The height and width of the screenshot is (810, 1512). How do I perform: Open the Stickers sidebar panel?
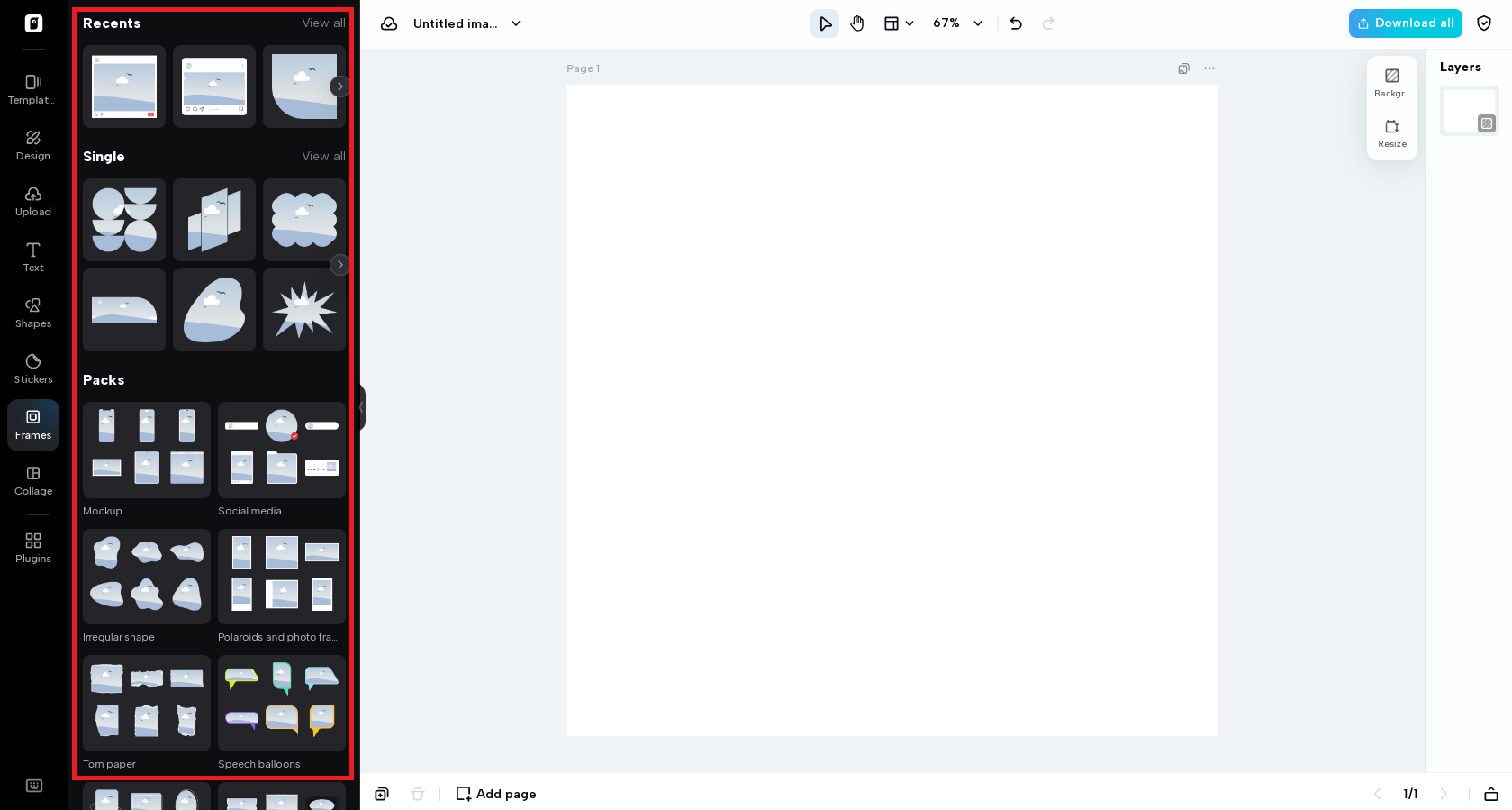(33, 369)
